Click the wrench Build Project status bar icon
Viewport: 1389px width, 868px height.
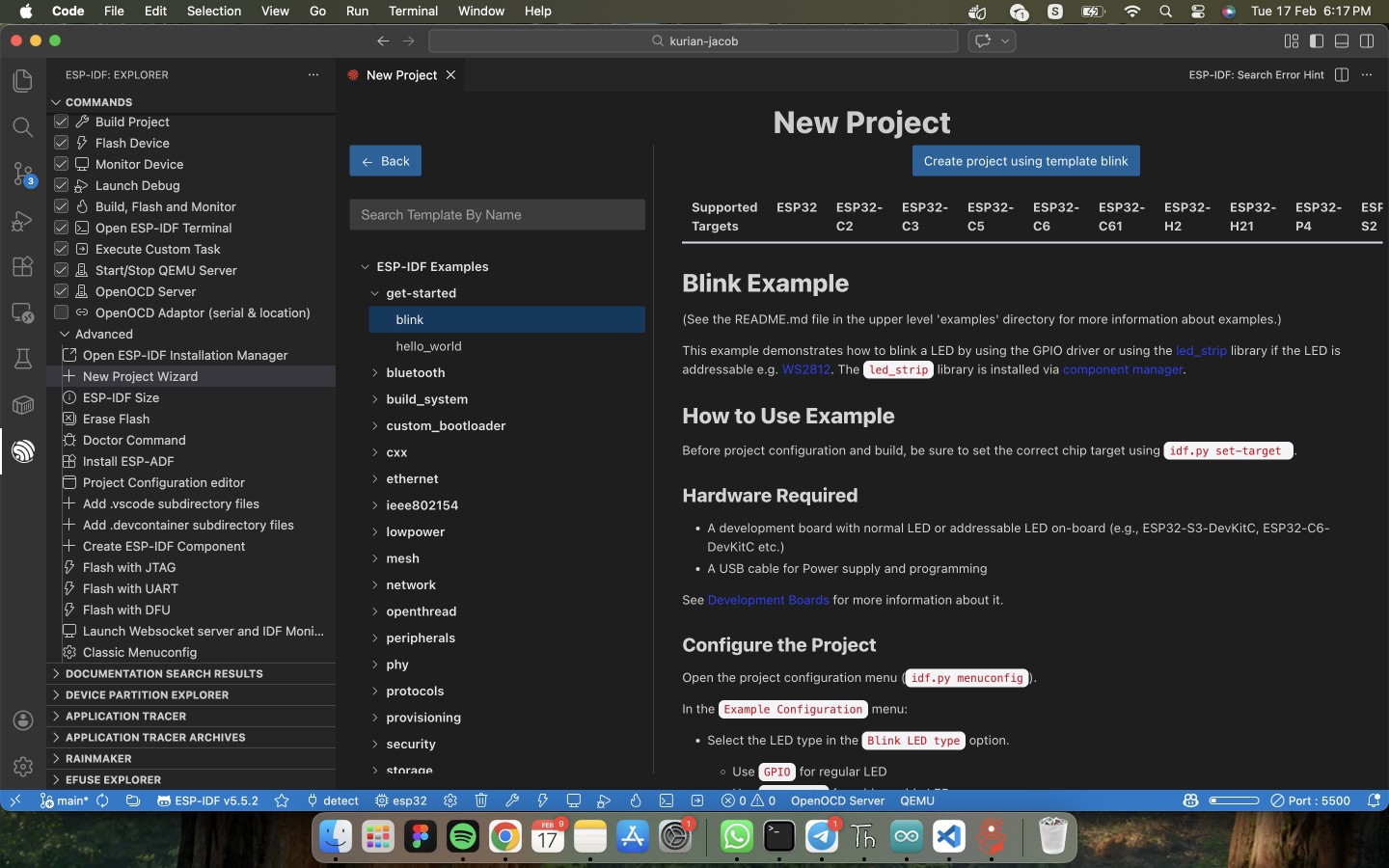(x=512, y=800)
